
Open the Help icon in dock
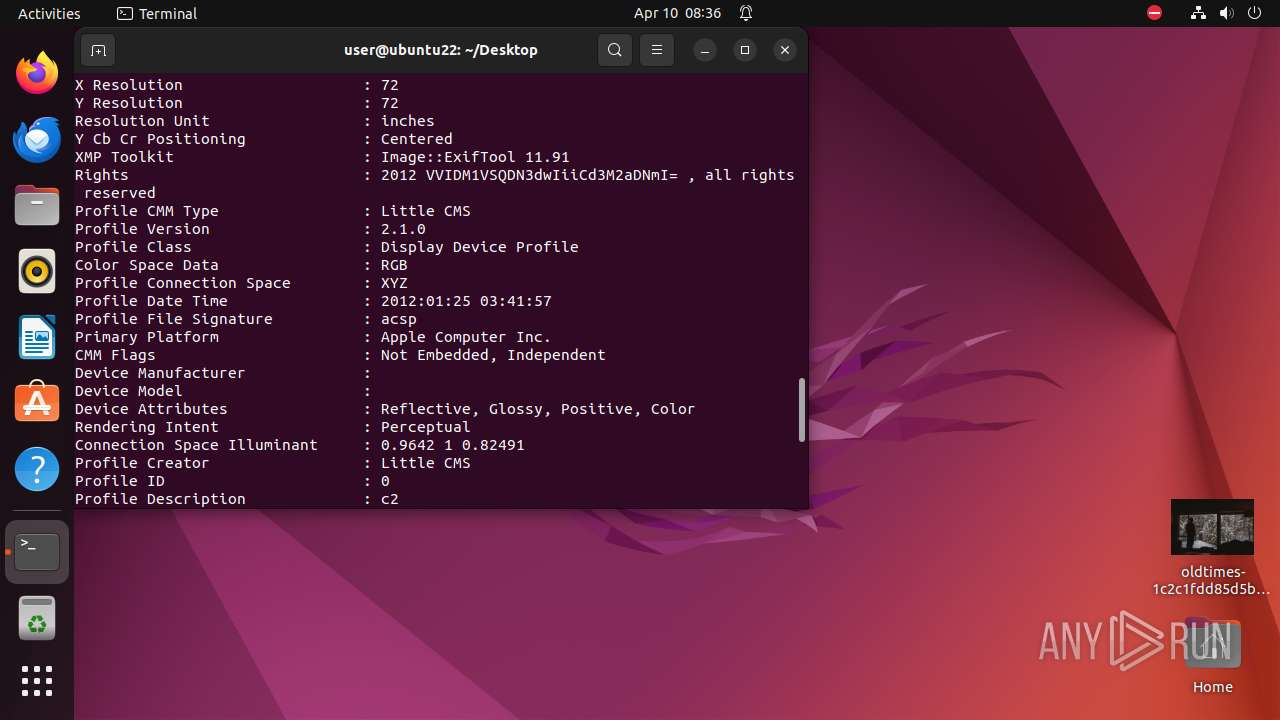coord(37,469)
